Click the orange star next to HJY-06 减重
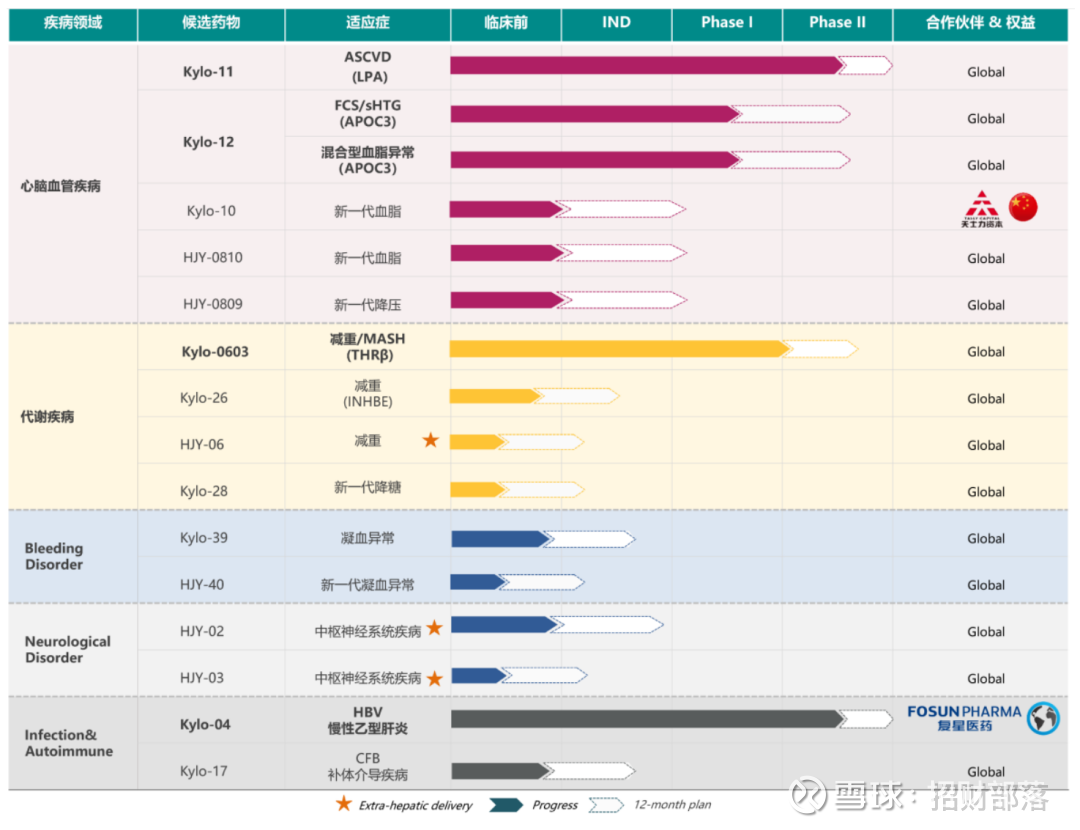This screenshot has width=1080, height=830. 430,439
